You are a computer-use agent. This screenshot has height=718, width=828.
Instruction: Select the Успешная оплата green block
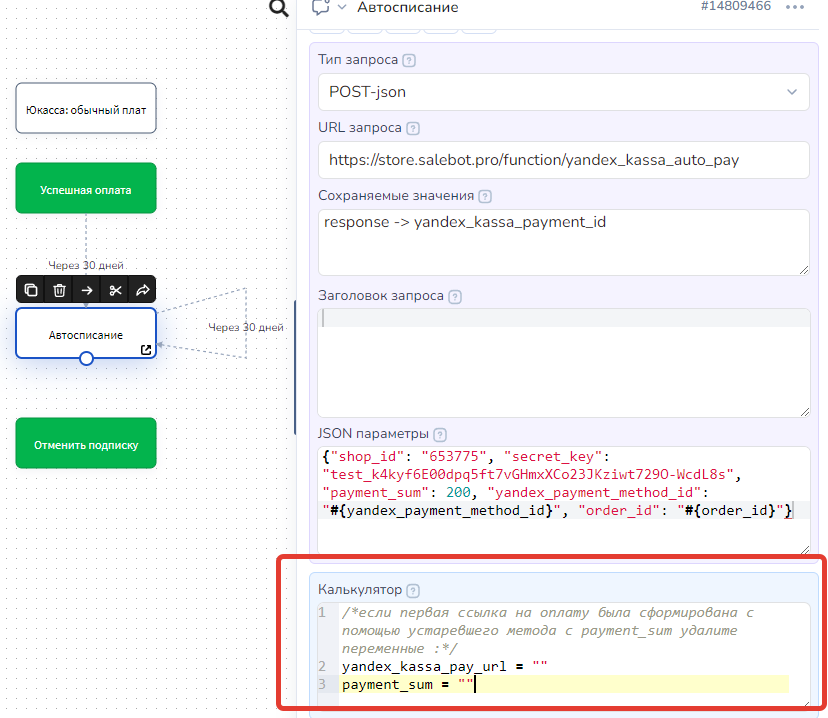(86, 188)
